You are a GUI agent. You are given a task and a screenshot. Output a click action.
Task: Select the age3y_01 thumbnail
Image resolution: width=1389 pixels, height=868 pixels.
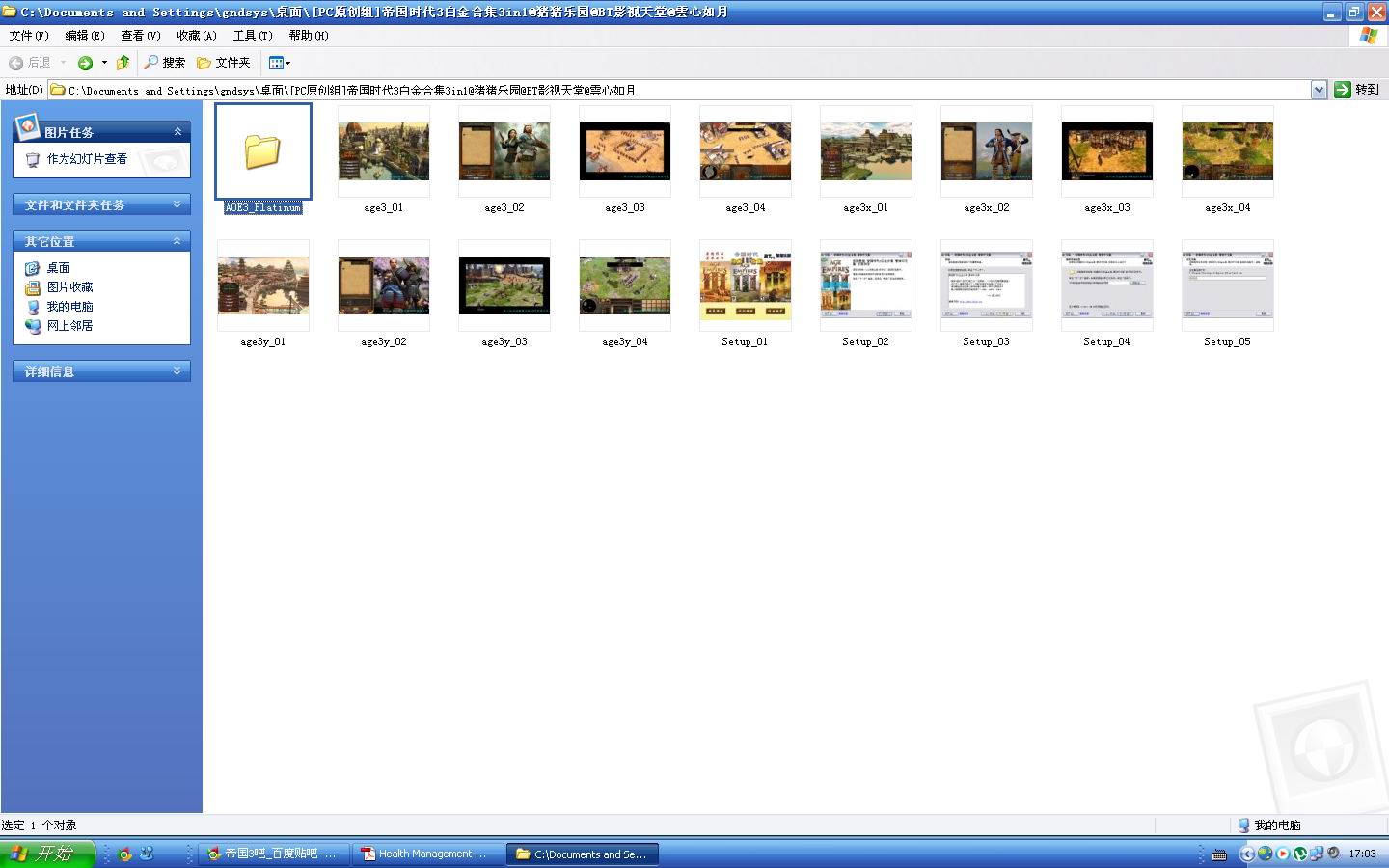click(263, 285)
